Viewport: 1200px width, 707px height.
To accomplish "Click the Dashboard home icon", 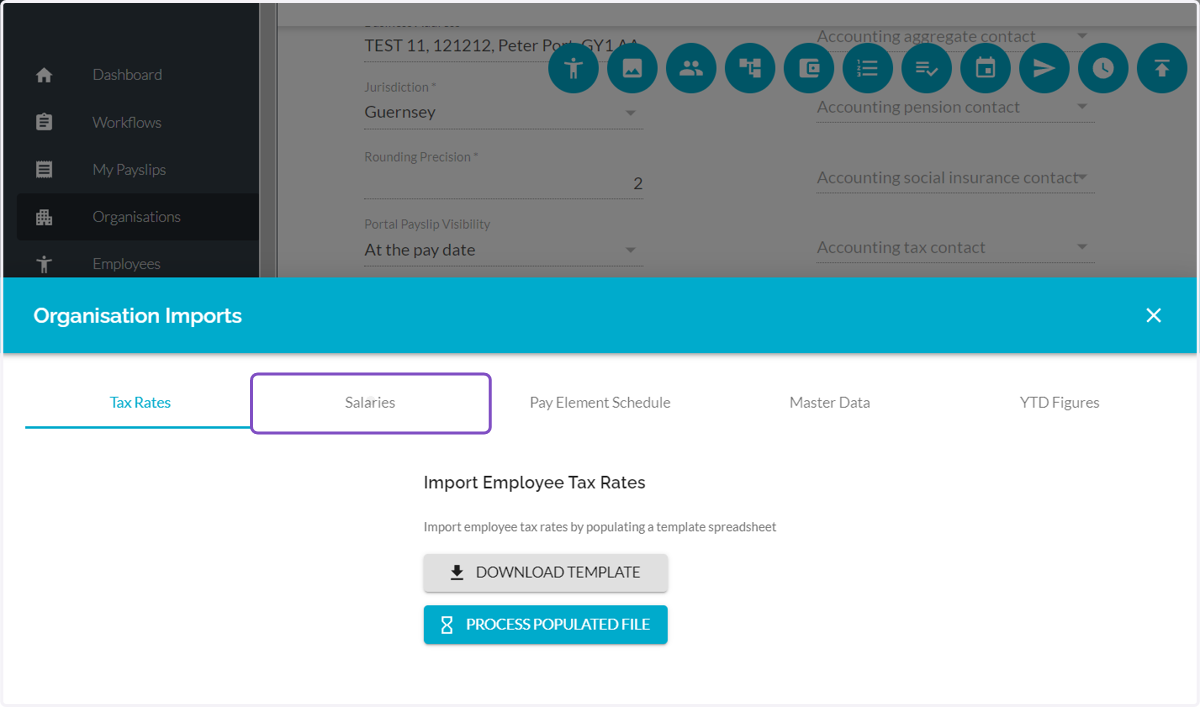I will (44, 75).
